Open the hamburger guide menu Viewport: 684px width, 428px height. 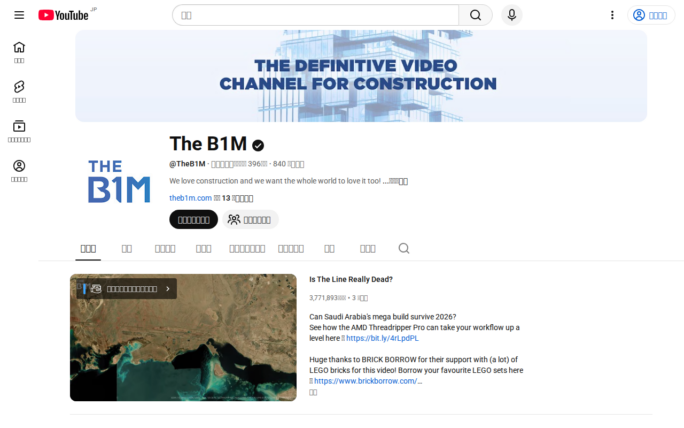pyautogui.click(x=18, y=15)
